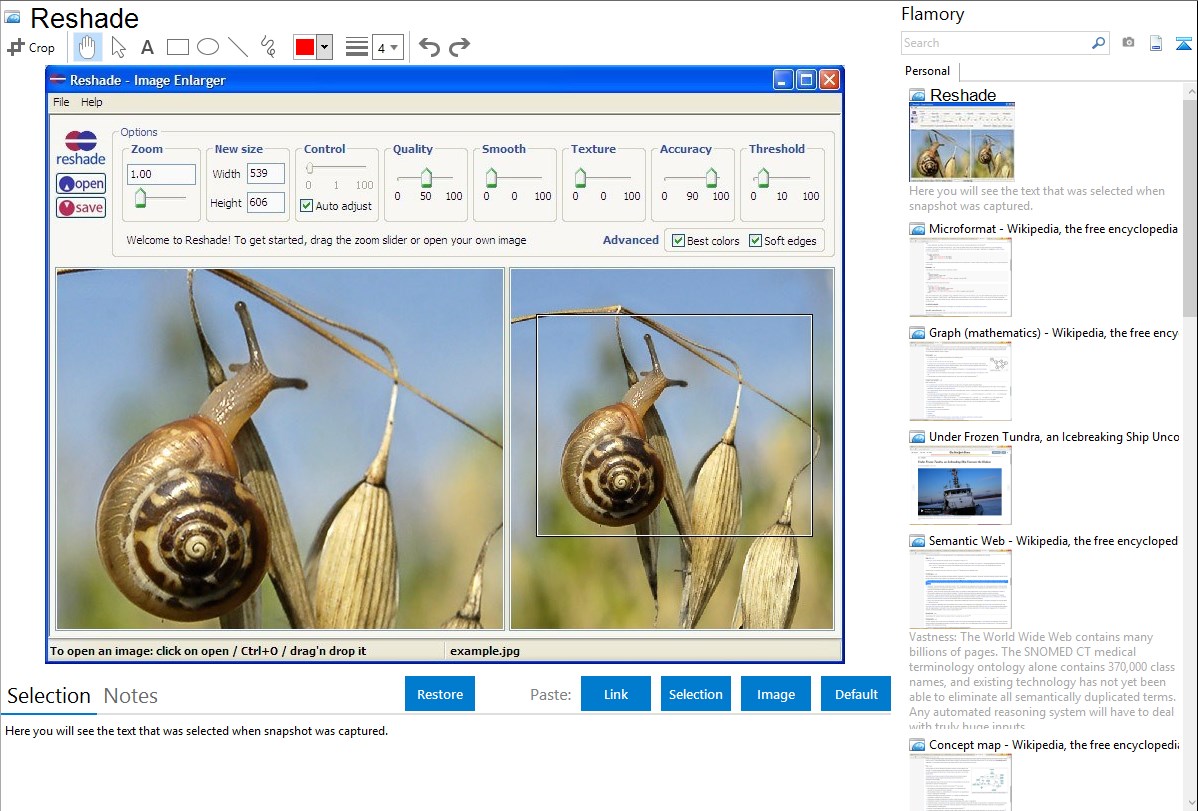Click the Advanced label
The image size is (1198, 811).
pos(630,240)
